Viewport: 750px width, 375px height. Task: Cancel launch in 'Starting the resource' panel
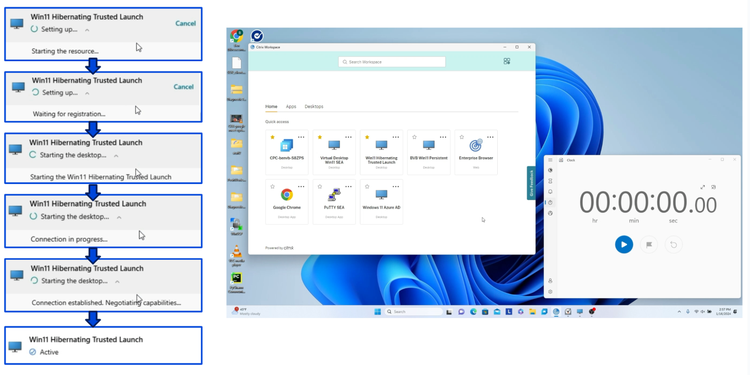(x=185, y=23)
